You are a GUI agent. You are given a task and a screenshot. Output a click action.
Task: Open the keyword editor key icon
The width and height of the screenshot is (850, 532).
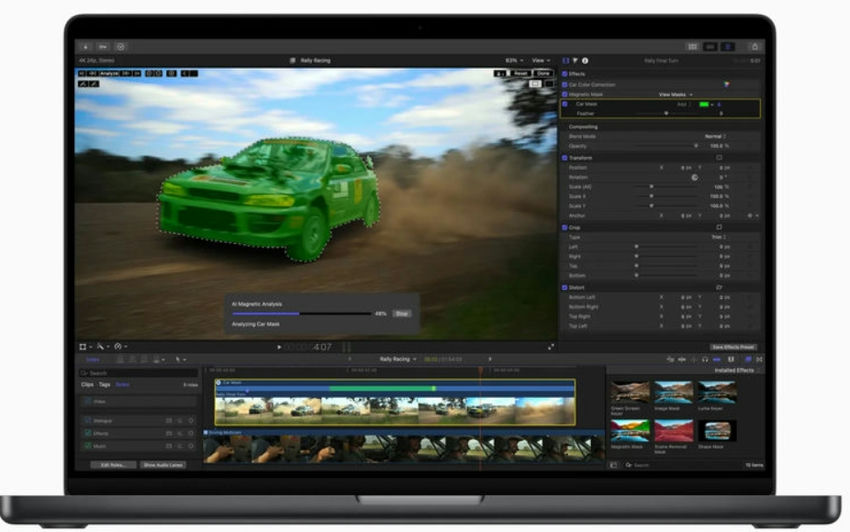coord(103,47)
